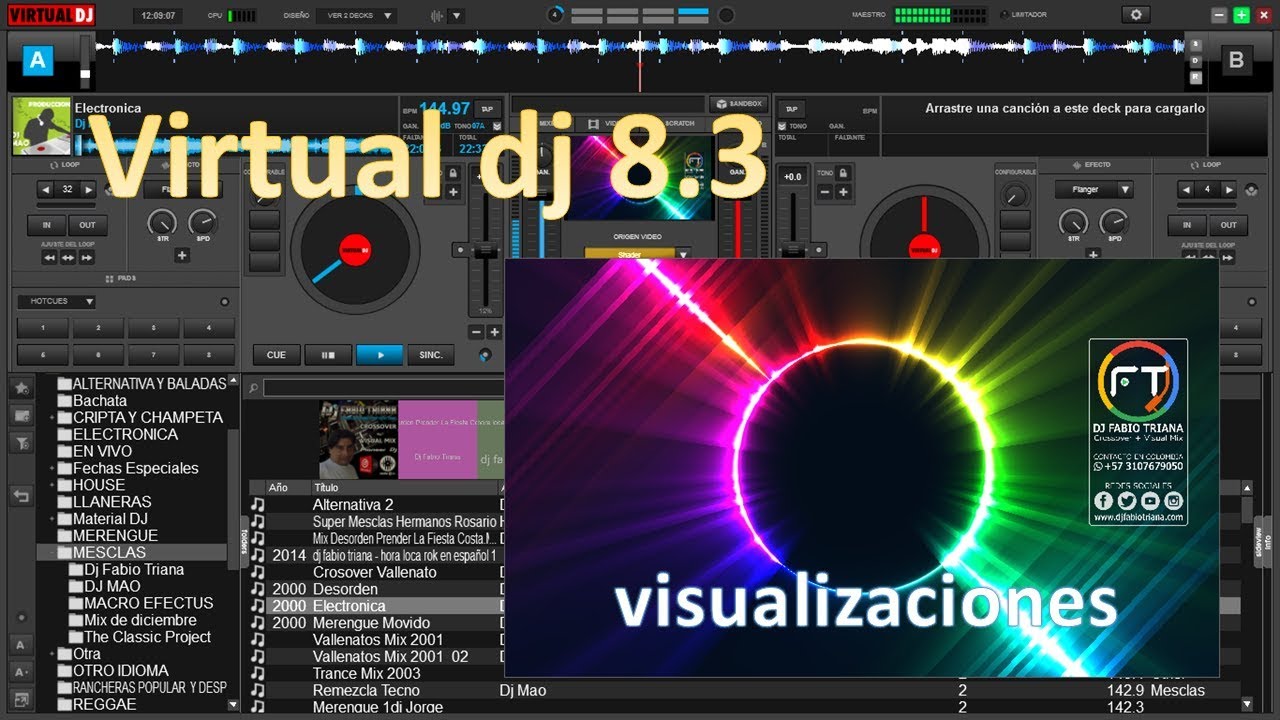Image resolution: width=1280 pixels, height=720 pixels.
Task: Add an effect slot on deck A
Action: tap(182, 255)
